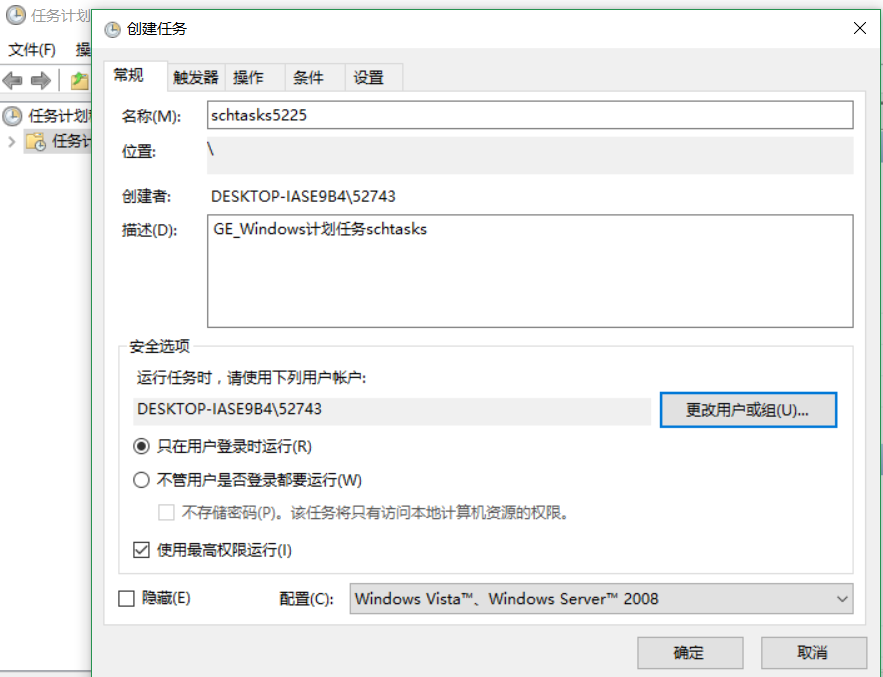Uncheck 使用最高权限运行(I) checkbox
The width and height of the screenshot is (883, 677).
point(141,550)
